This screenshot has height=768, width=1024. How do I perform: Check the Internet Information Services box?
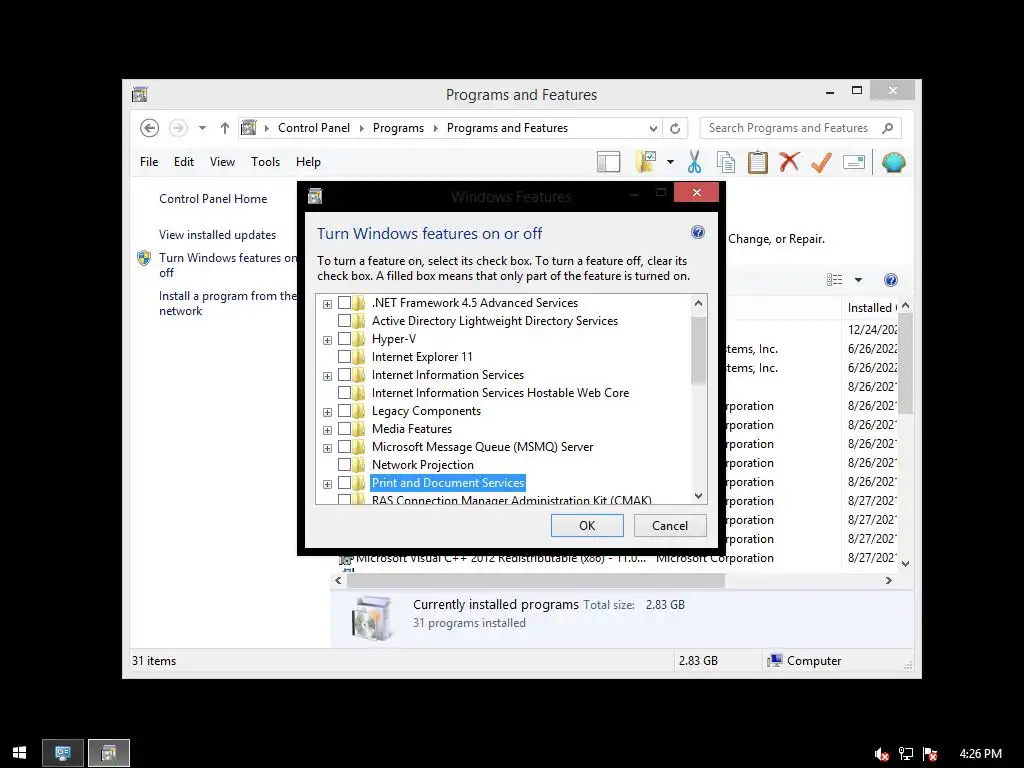344,375
